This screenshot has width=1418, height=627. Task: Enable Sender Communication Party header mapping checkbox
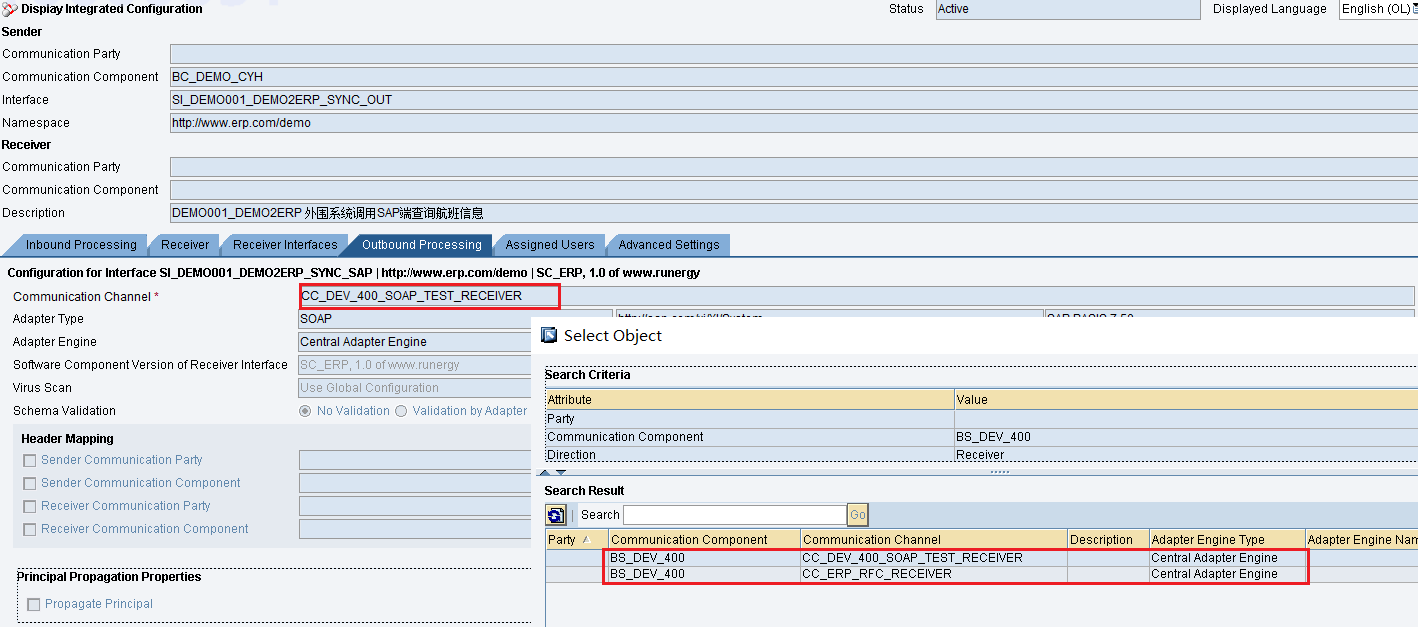pyautogui.click(x=30, y=461)
